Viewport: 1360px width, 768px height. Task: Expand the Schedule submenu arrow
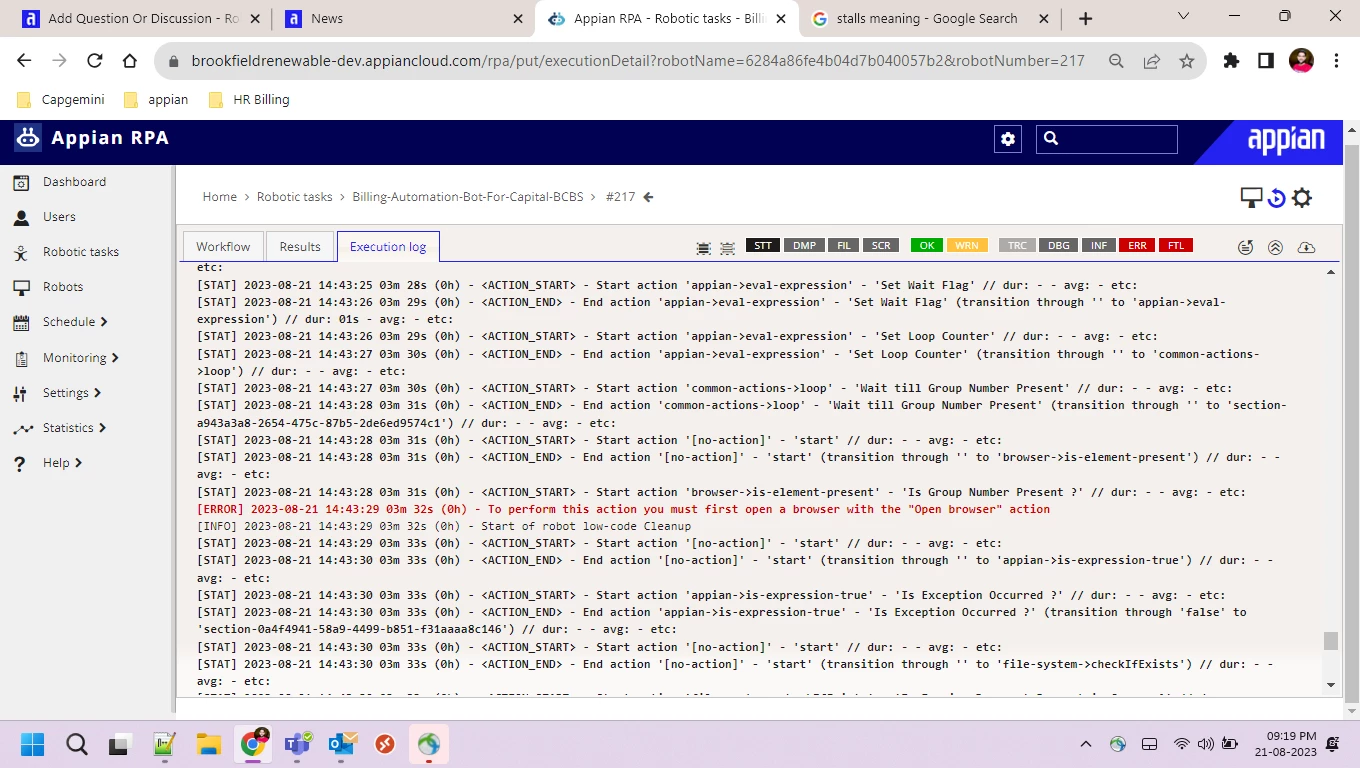(x=104, y=322)
